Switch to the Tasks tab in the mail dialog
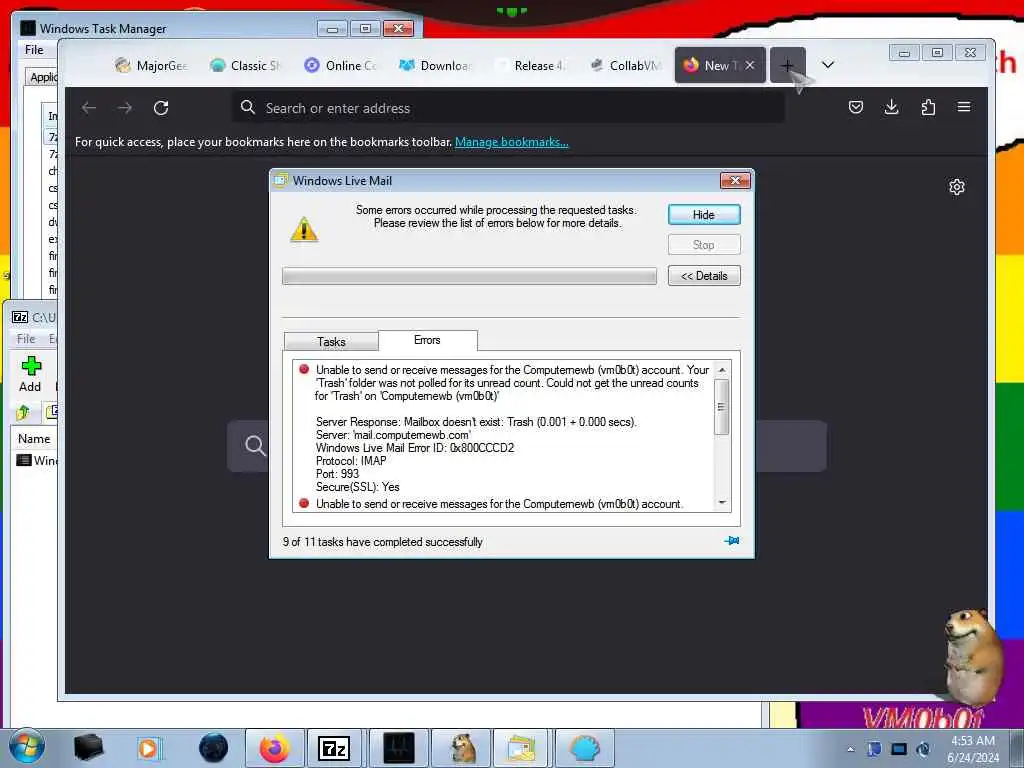The width and height of the screenshot is (1024, 768). (x=331, y=342)
